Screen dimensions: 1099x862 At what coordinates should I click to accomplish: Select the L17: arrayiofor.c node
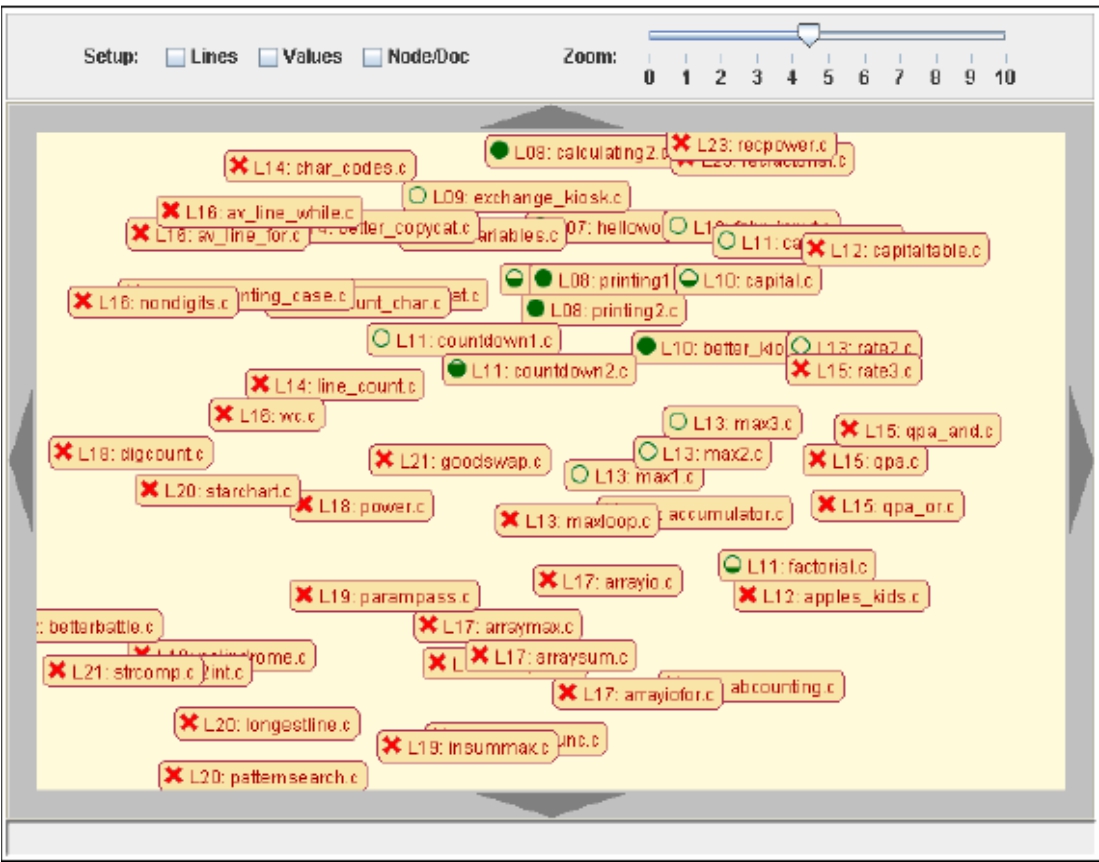[637, 694]
